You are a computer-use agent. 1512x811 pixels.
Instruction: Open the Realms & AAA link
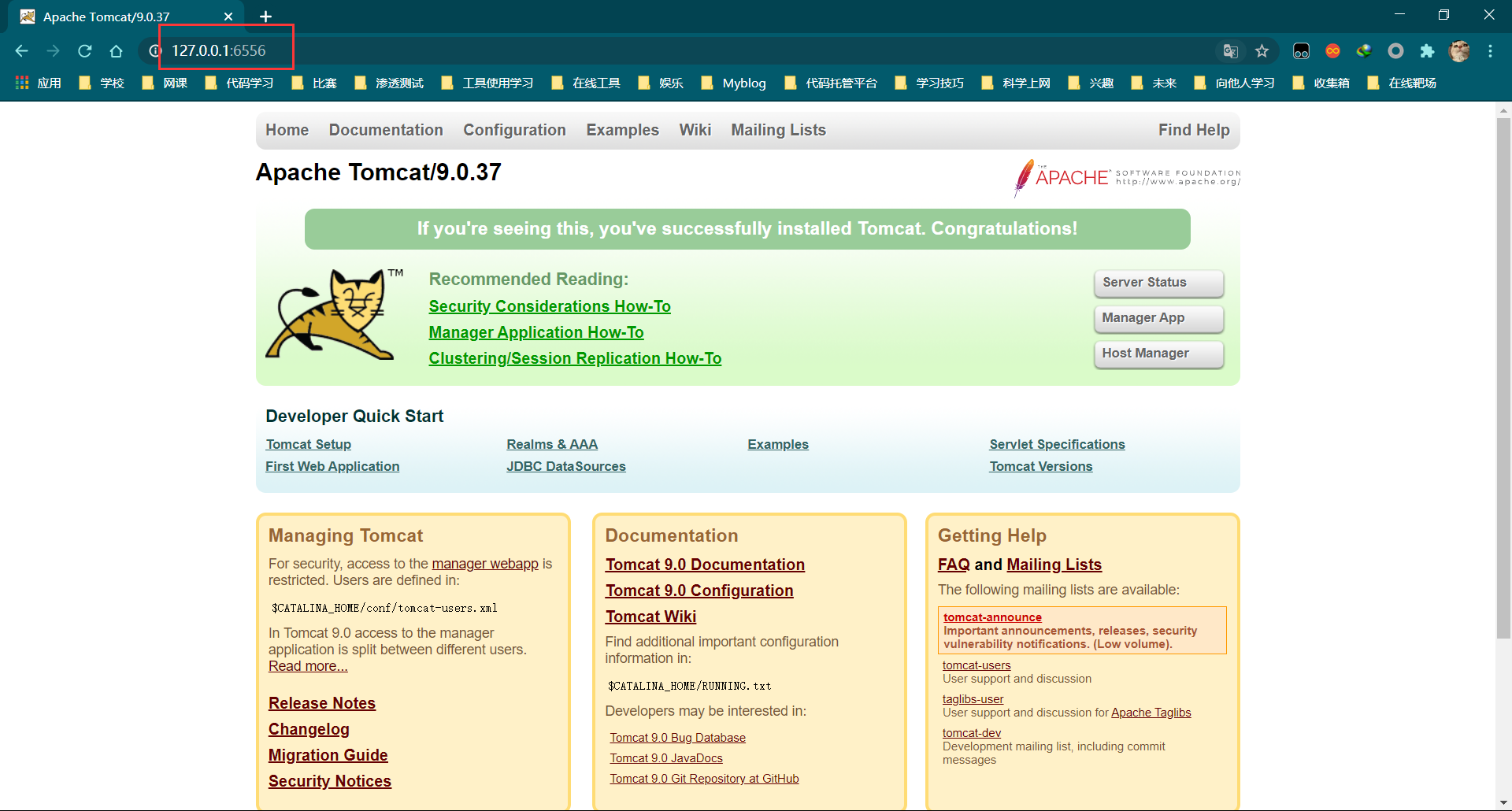pyautogui.click(x=552, y=444)
